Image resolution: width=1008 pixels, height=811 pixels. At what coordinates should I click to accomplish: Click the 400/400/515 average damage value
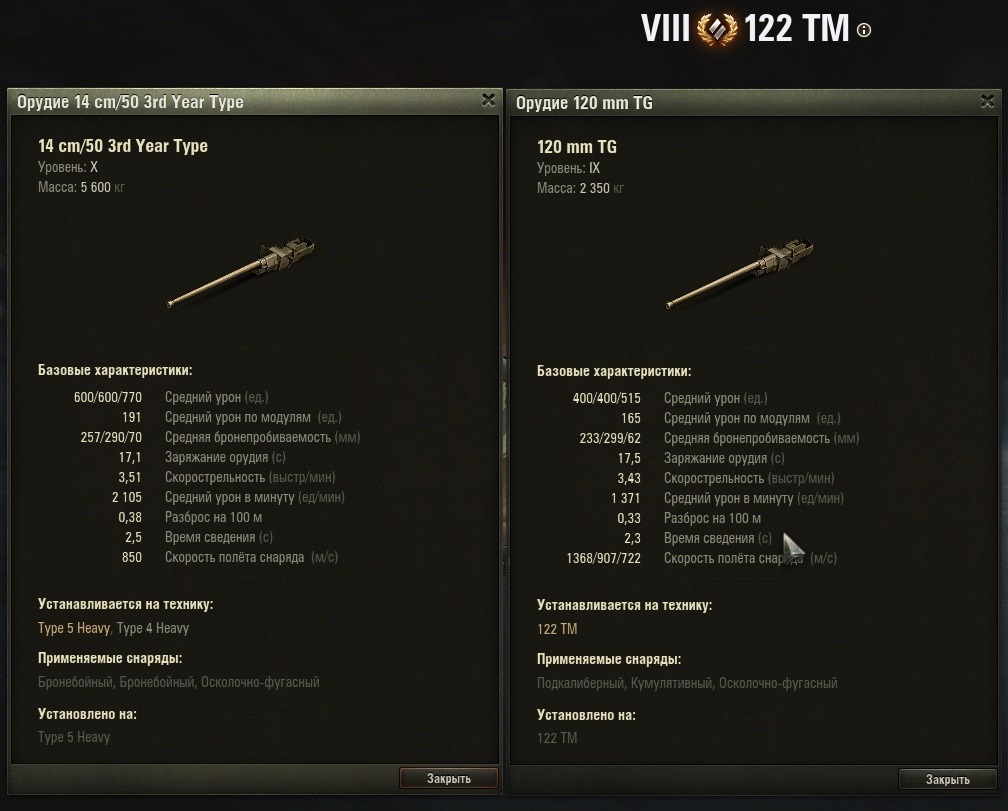click(x=606, y=398)
